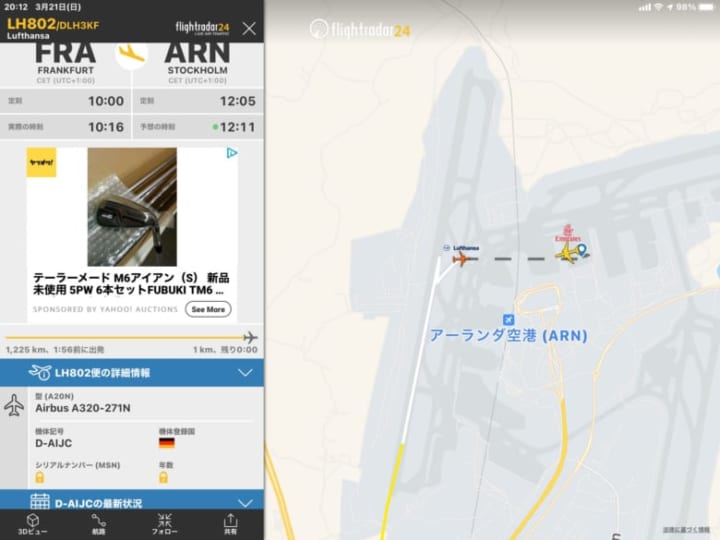Tap the share icon

pos(231,520)
